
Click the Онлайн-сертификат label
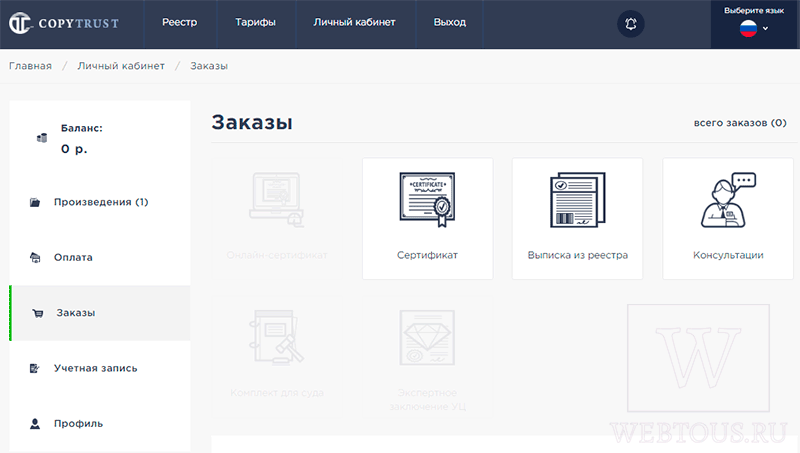point(277,255)
